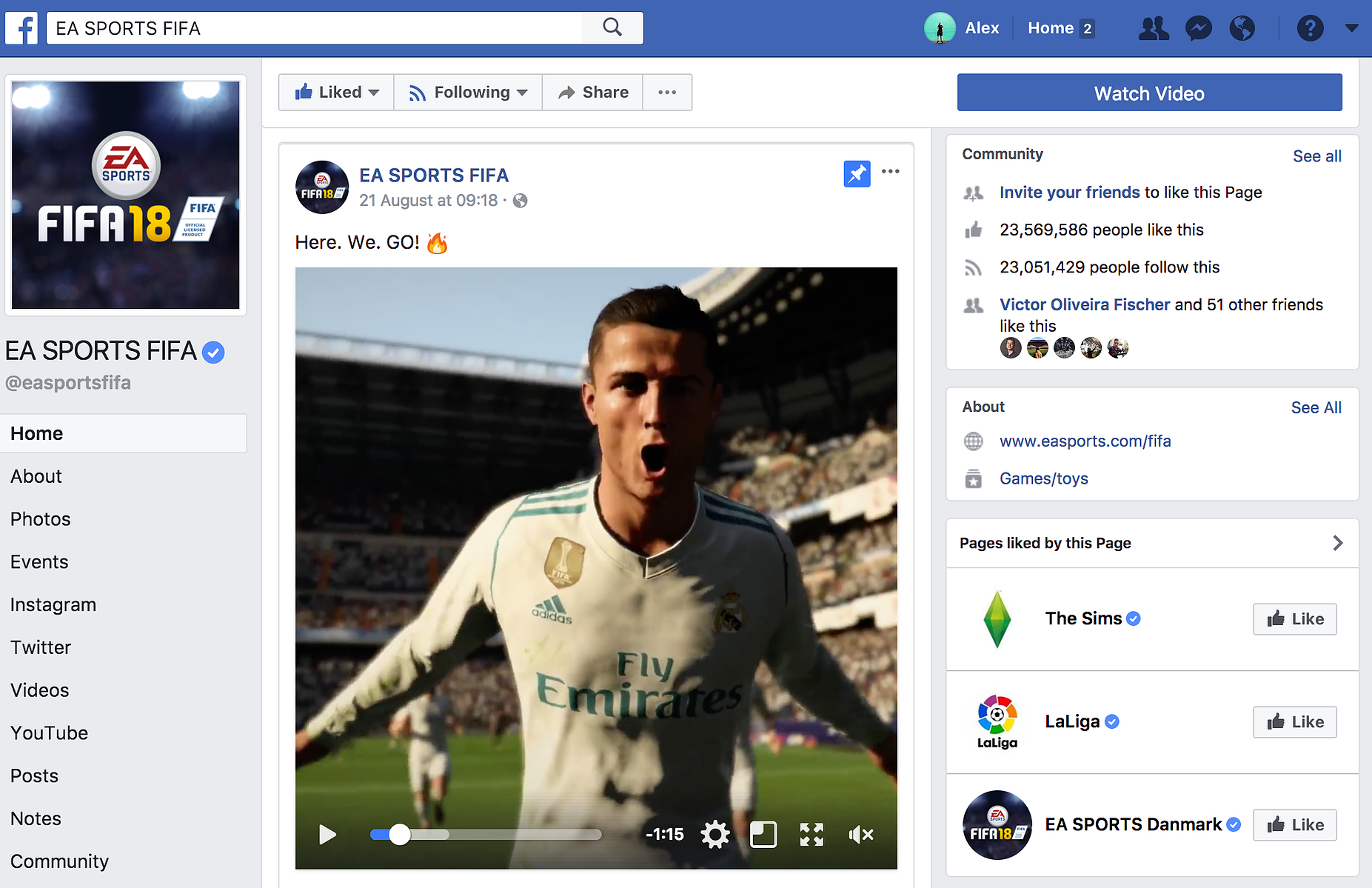The image size is (1372, 888).
Task: Click the first friend avatar in Community section
Action: [1011, 347]
